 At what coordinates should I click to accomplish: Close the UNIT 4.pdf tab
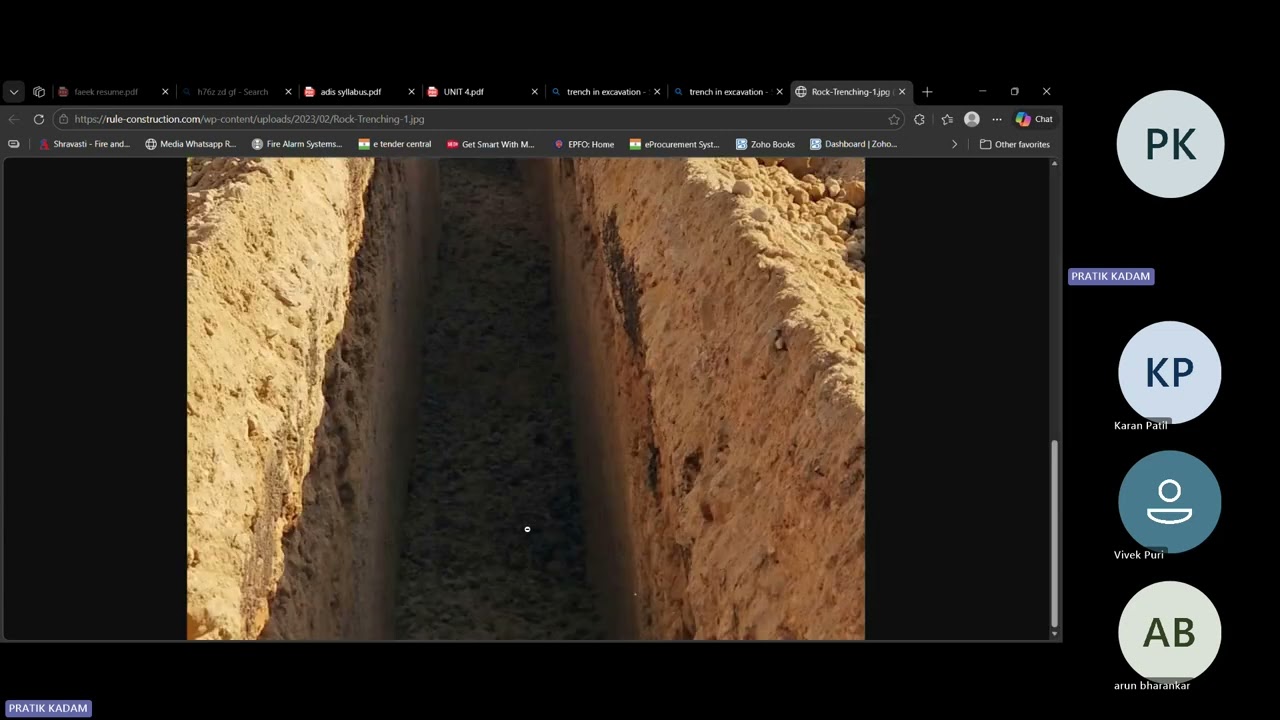[x=534, y=92]
